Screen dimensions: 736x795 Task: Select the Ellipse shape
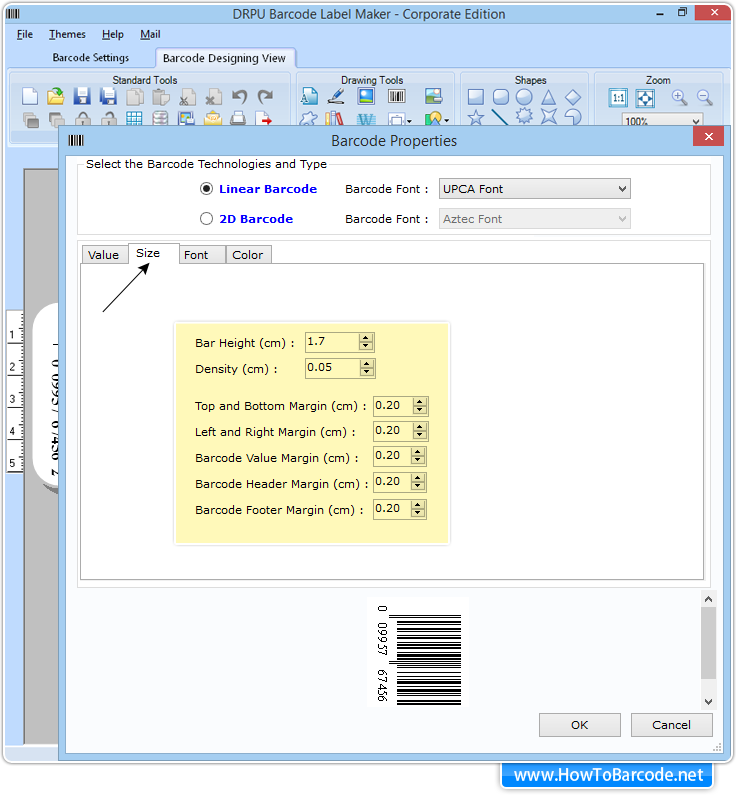point(524,96)
